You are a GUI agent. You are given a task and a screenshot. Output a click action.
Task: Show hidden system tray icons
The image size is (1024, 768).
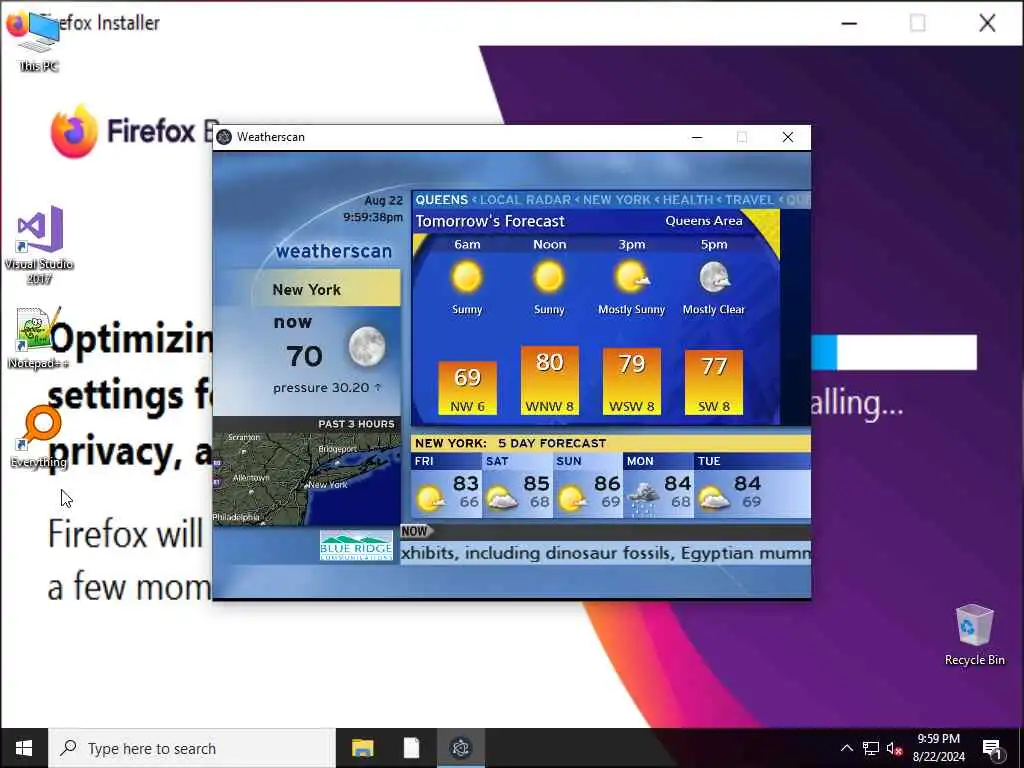click(x=846, y=748)
